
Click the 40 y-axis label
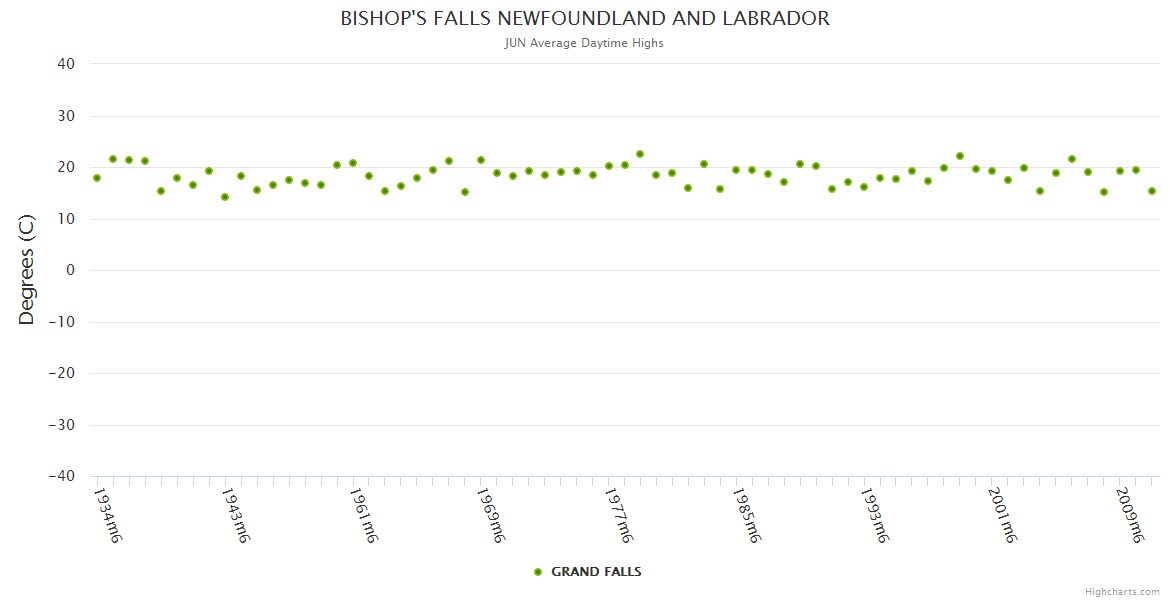pos(66,64)
